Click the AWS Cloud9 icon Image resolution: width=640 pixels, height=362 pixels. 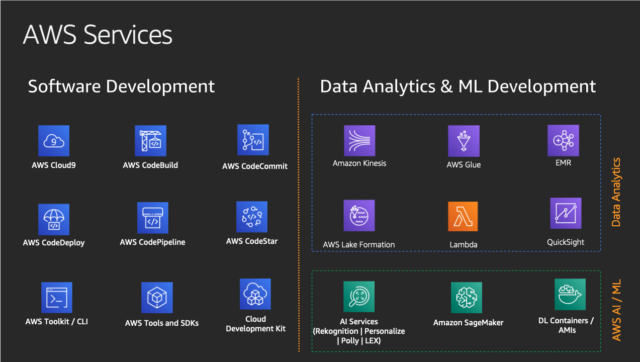point(53,141)
